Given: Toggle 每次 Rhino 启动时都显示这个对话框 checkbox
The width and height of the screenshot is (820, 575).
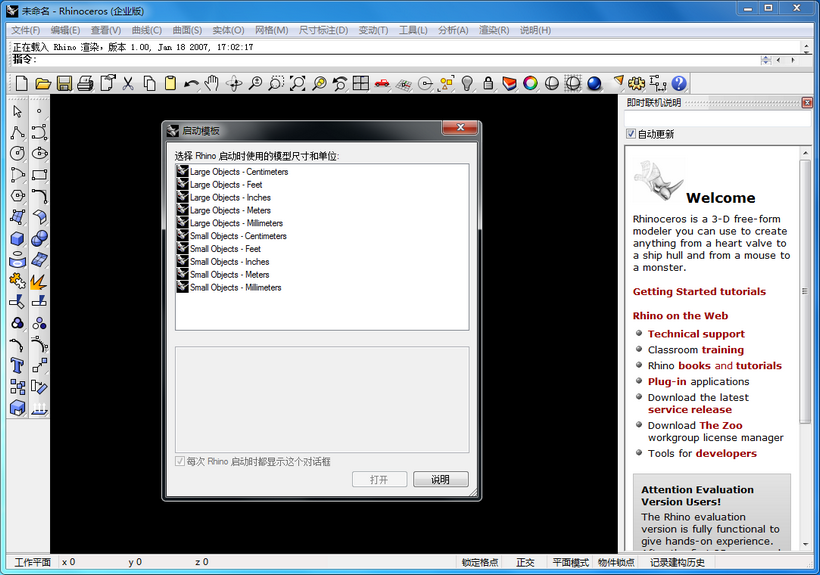Looking at the screenshot, I should coord(180,461).
